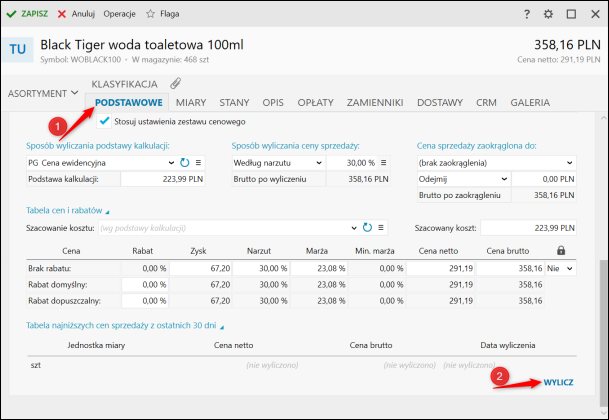Open the STANY tab

234,103
